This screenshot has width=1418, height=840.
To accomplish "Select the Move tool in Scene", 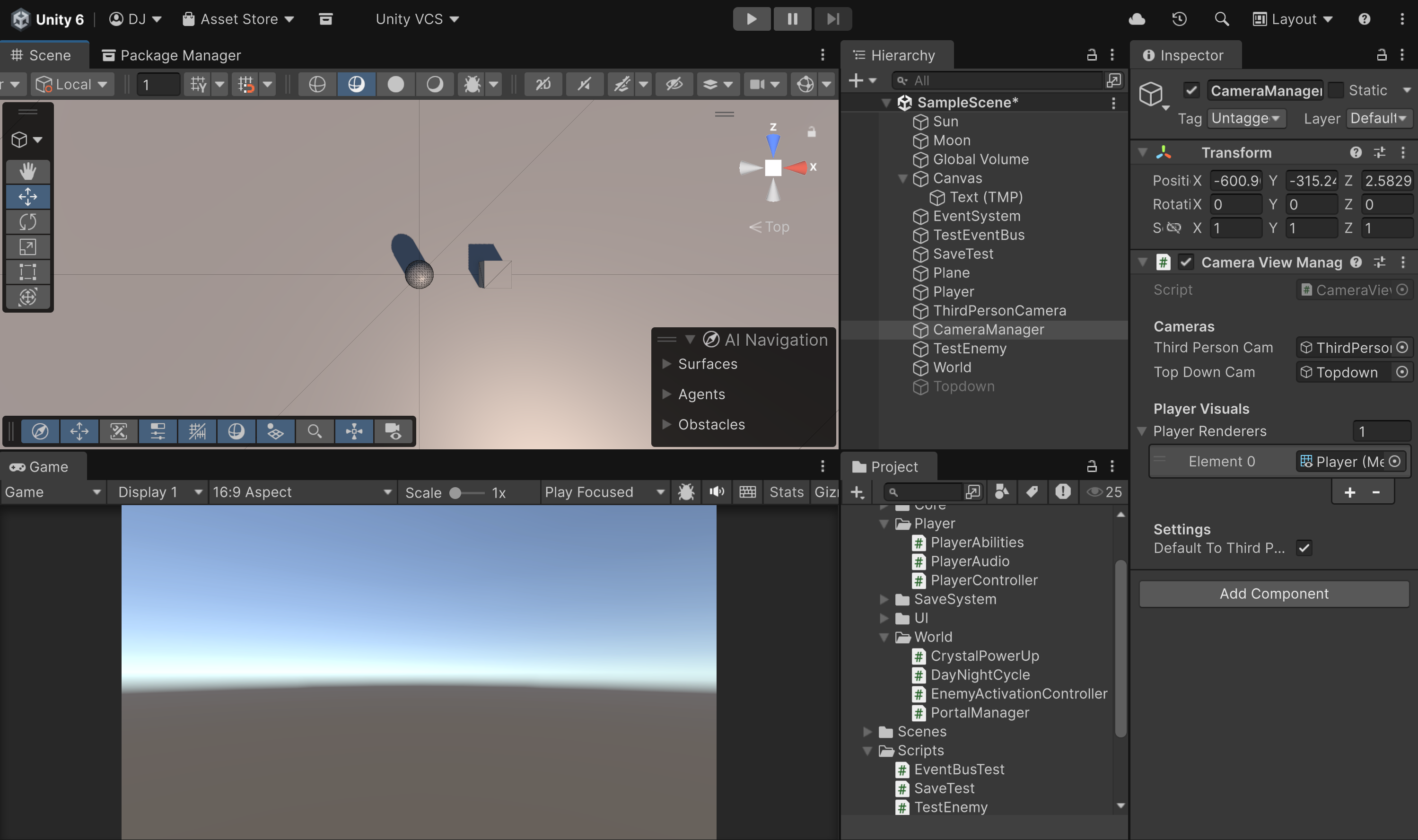I will (x=27, y=196).
